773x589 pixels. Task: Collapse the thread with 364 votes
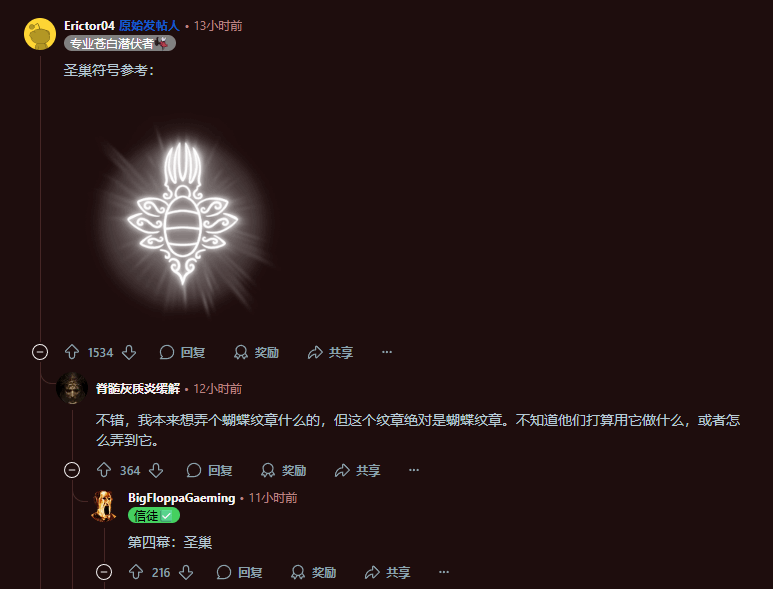point(72,470)
